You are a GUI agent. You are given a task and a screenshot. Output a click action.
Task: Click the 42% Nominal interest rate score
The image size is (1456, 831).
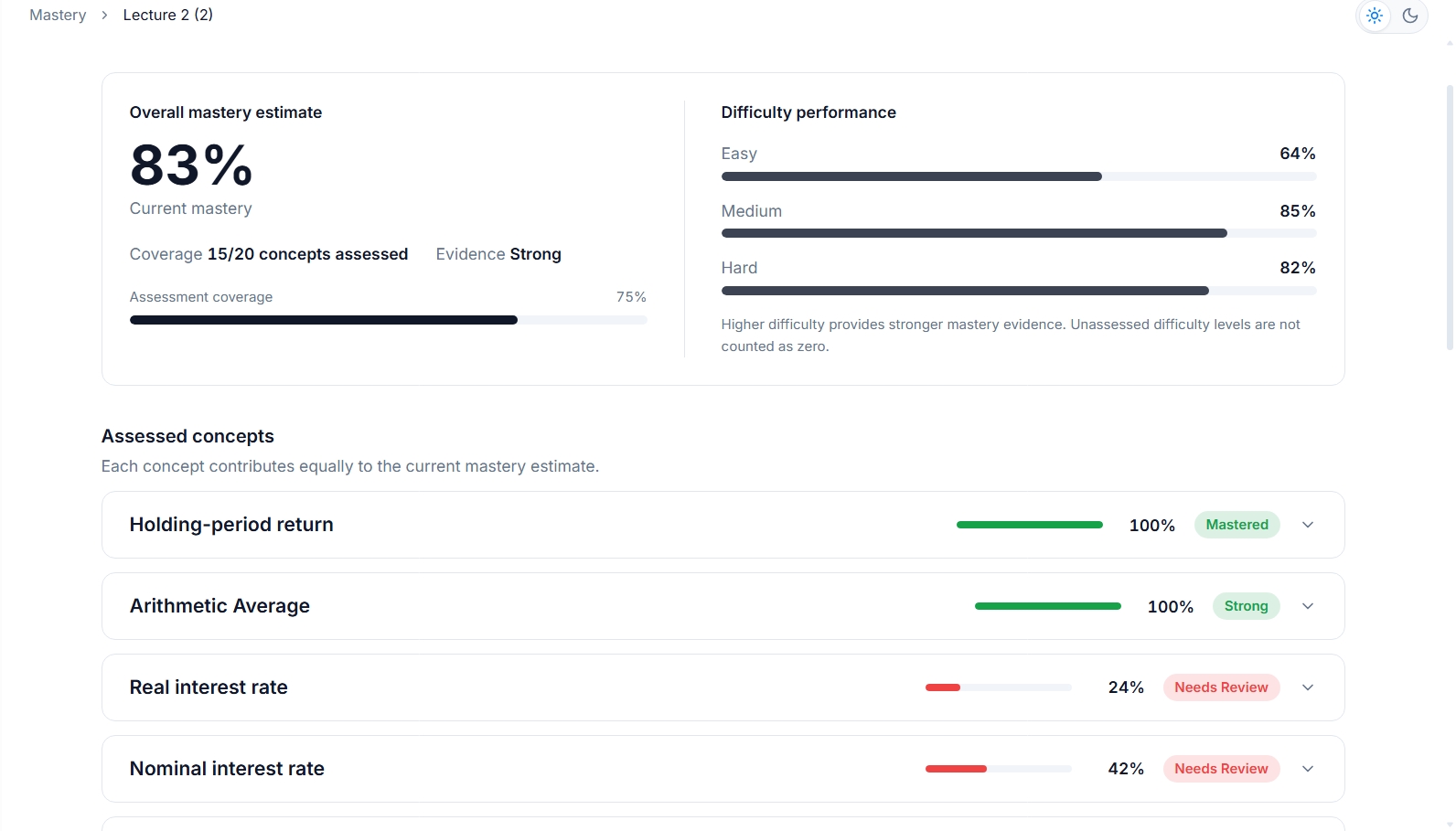click(x=1126, y=769)
